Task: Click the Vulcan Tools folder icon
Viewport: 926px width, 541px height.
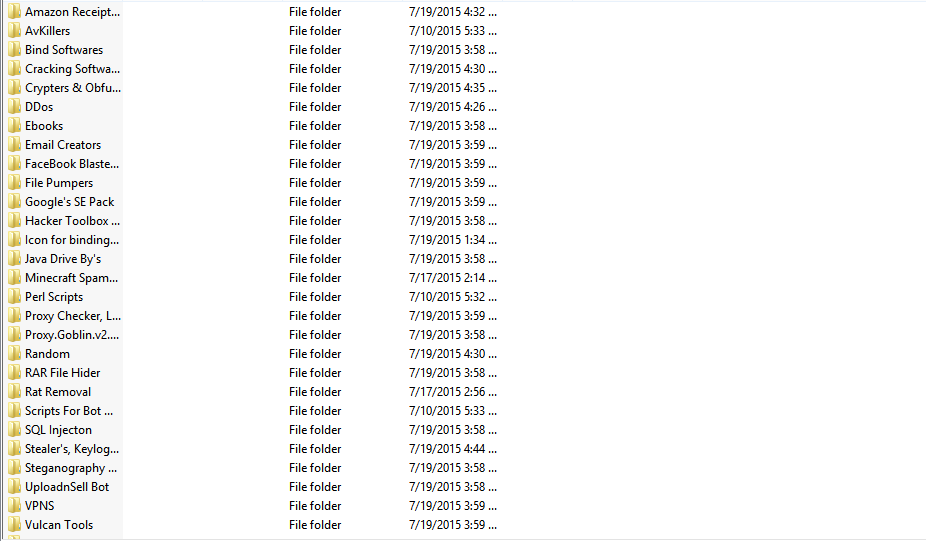Action: pyautogui.click(x=14, y=525)
